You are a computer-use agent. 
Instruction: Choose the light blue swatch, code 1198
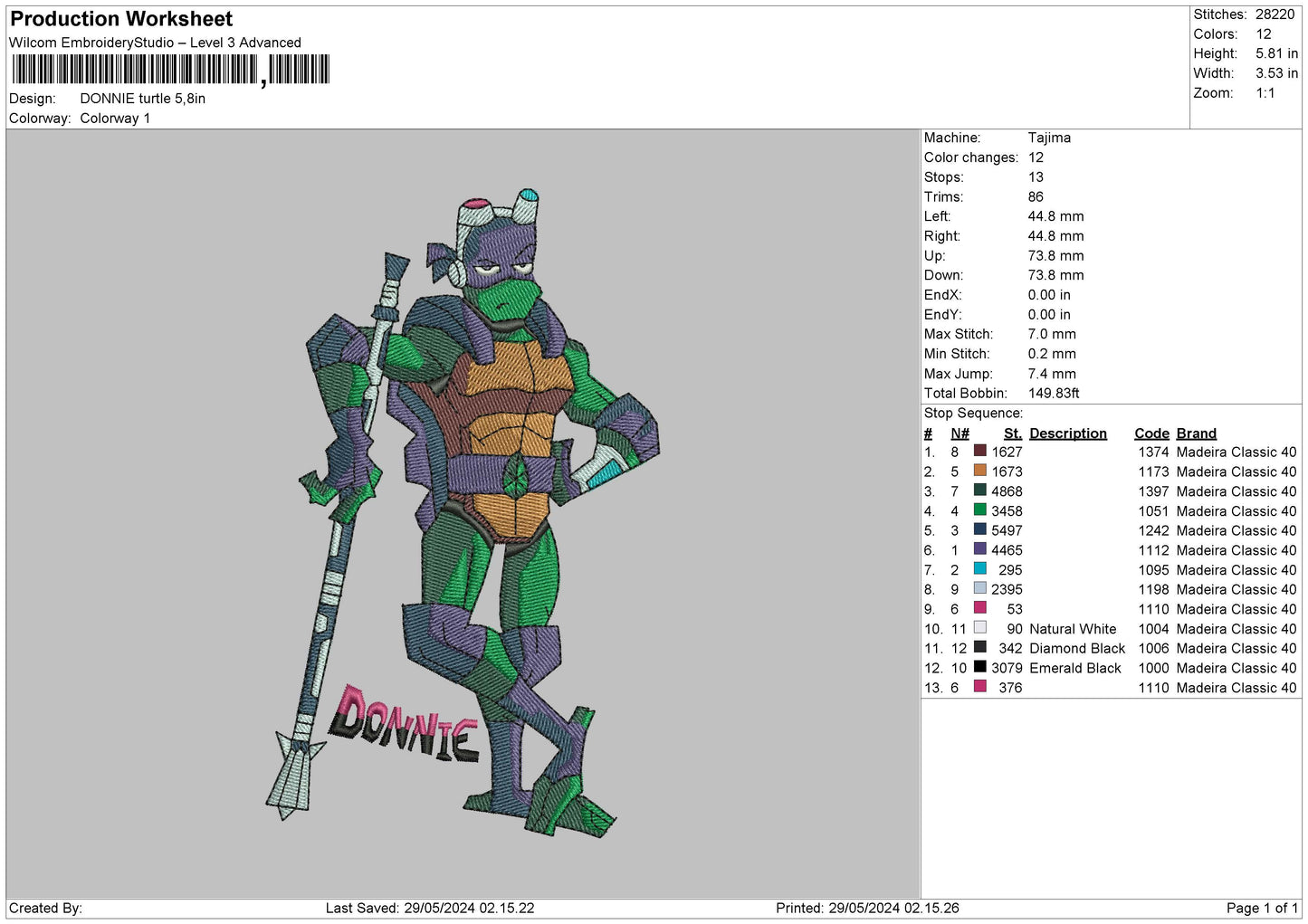tap(979, 588)
